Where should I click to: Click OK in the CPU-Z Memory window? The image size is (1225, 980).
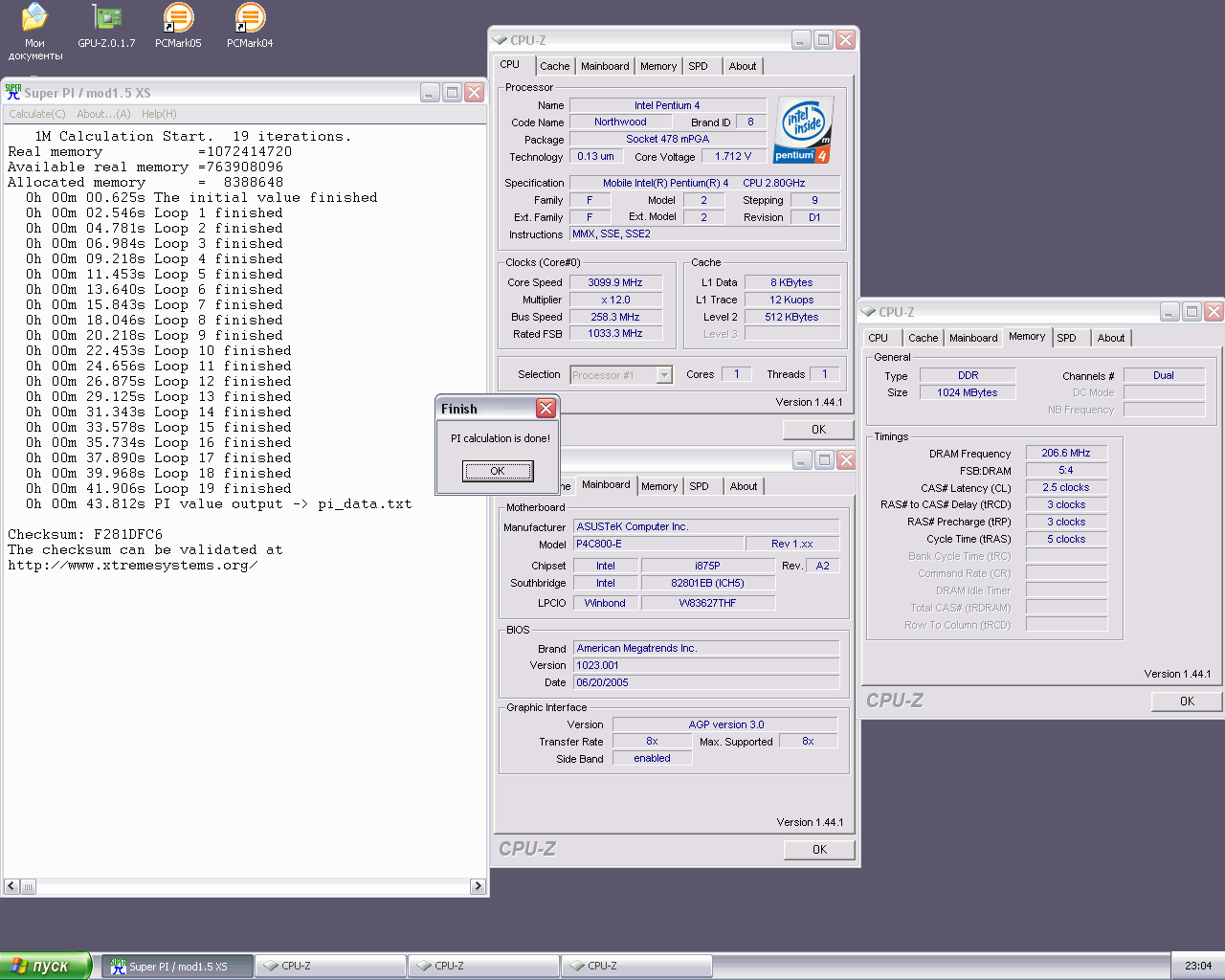[x=1187, y=702]
